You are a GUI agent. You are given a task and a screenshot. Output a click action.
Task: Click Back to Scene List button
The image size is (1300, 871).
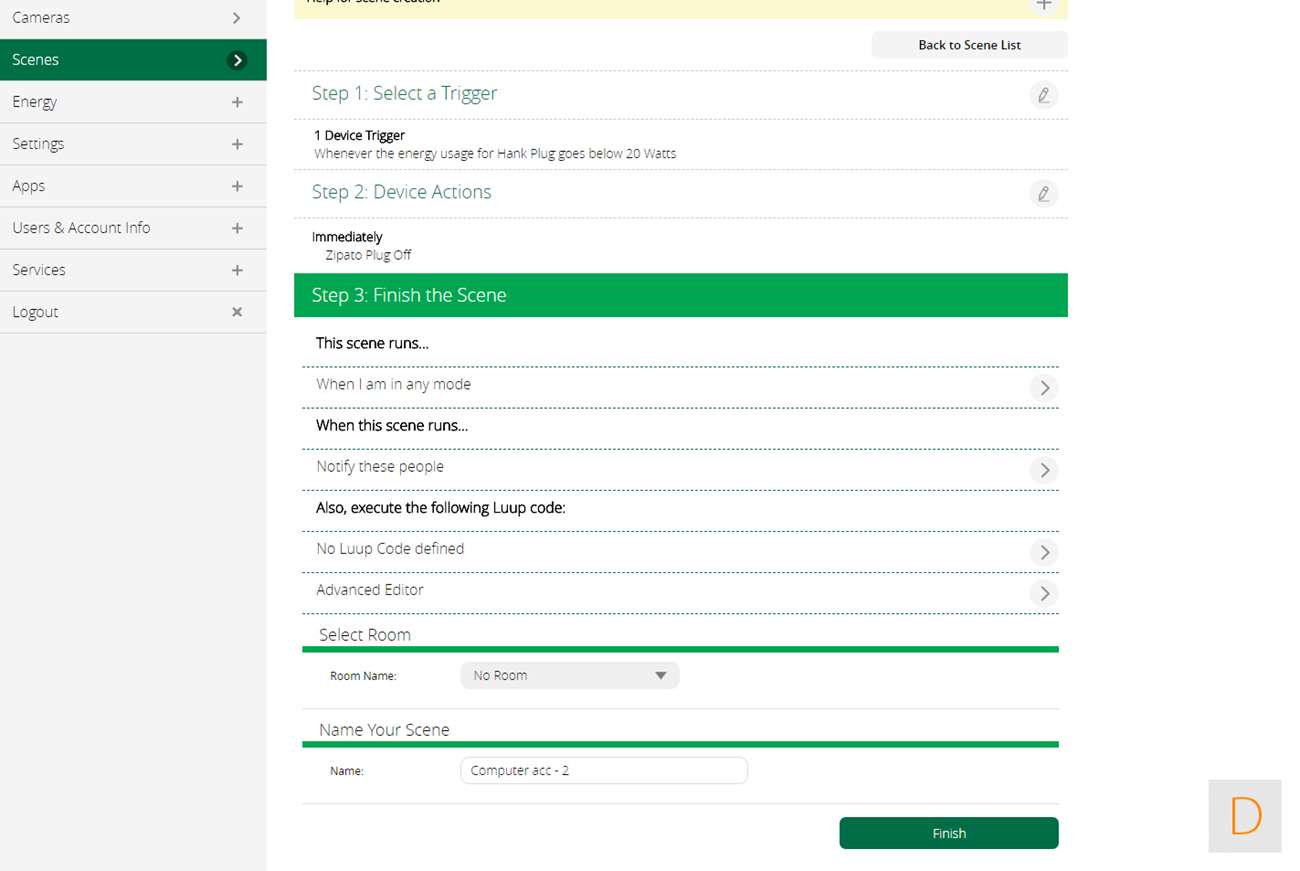969,45
